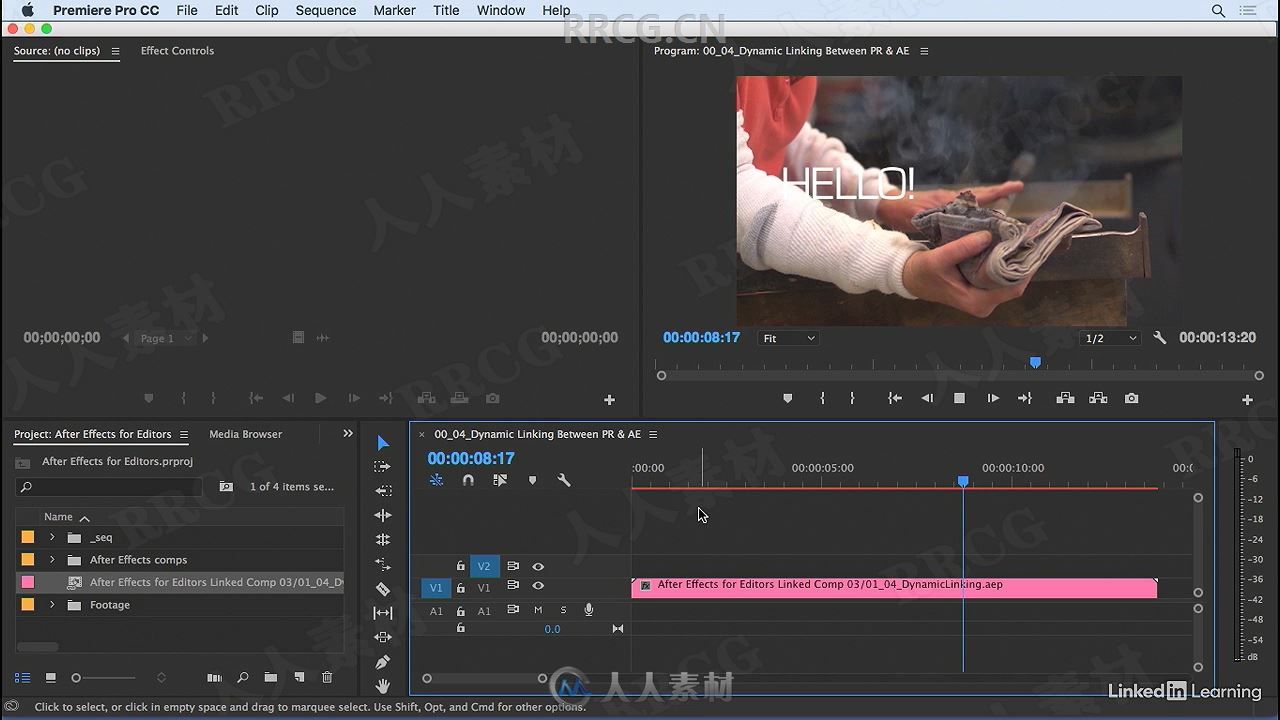Add marker in Program monitor
The width and height of the screenshot is (1280, 720).
pyautogui.click(x=788, y=398)
